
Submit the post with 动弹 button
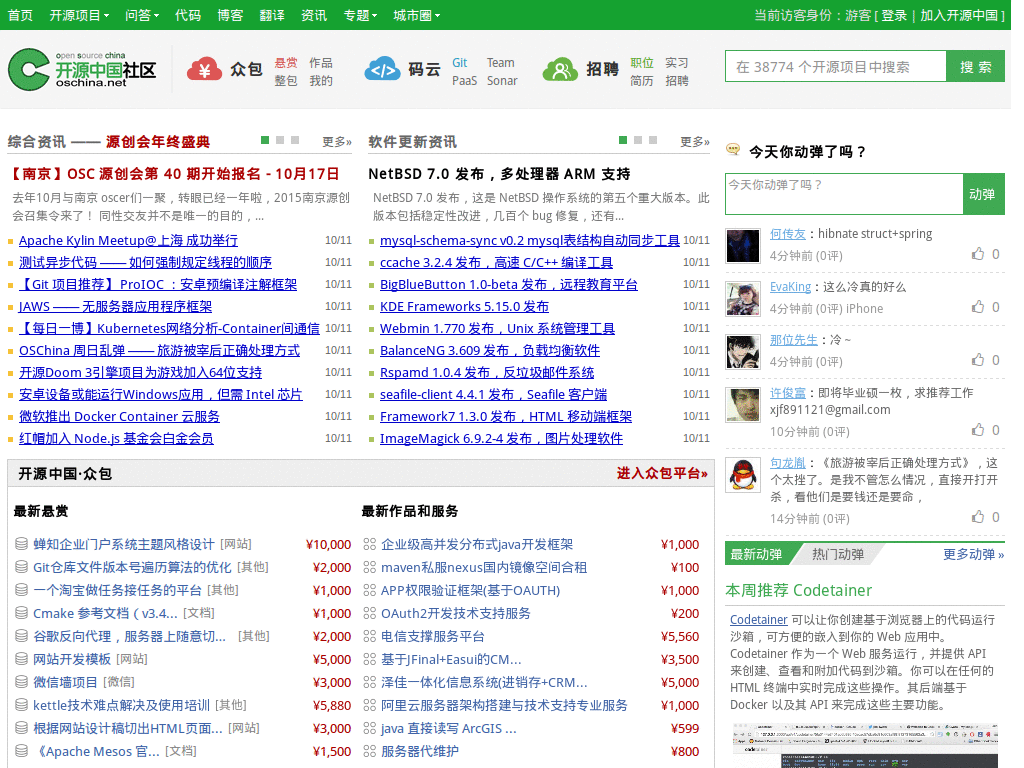tap(982, 194)
